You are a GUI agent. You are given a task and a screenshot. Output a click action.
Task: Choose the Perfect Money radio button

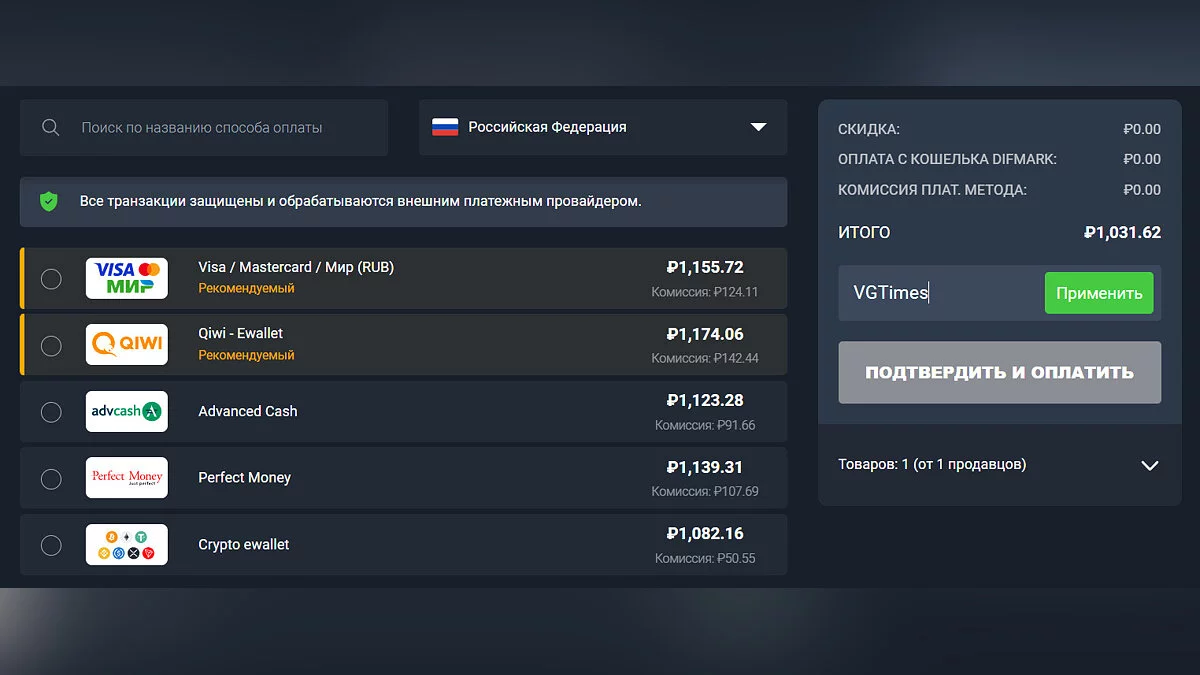click(51, 479)
